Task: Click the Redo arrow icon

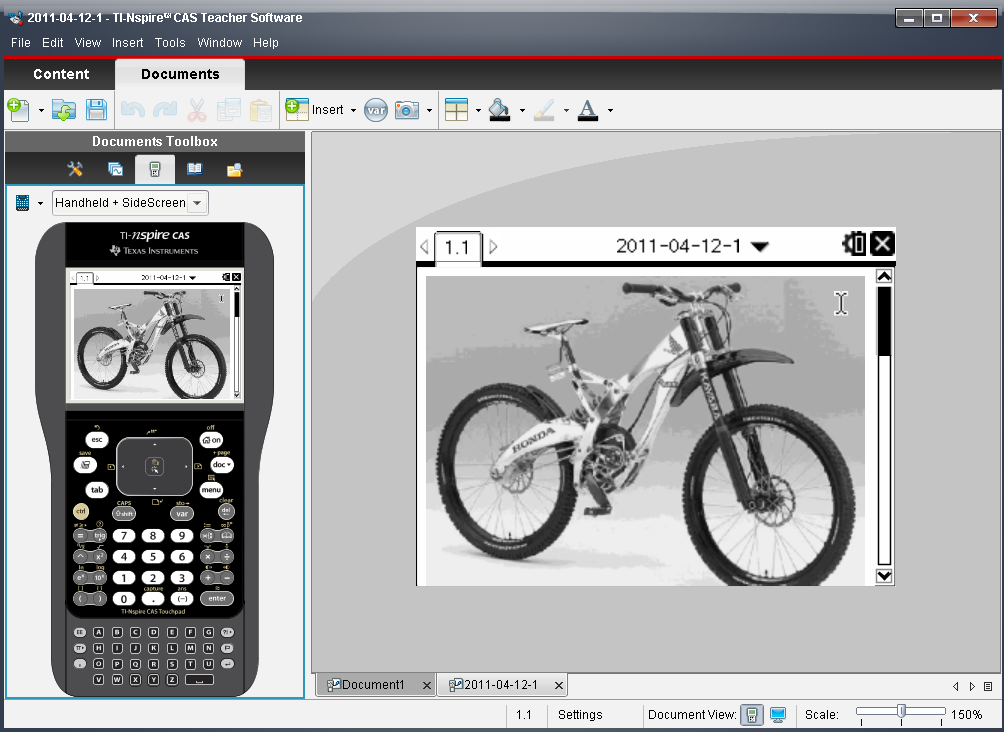Action: point(165,110)
